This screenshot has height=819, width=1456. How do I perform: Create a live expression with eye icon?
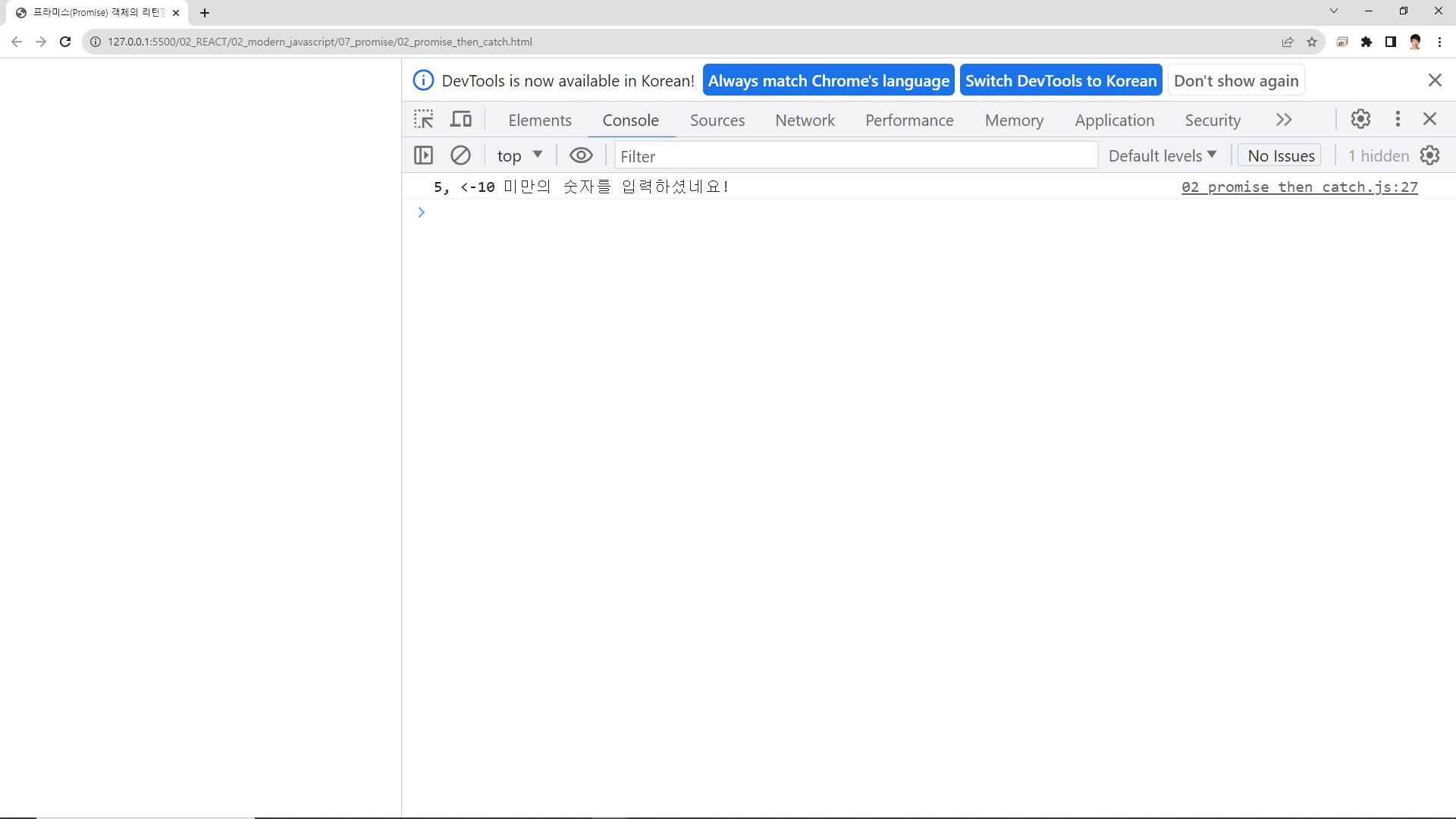(x=581, y=155)
